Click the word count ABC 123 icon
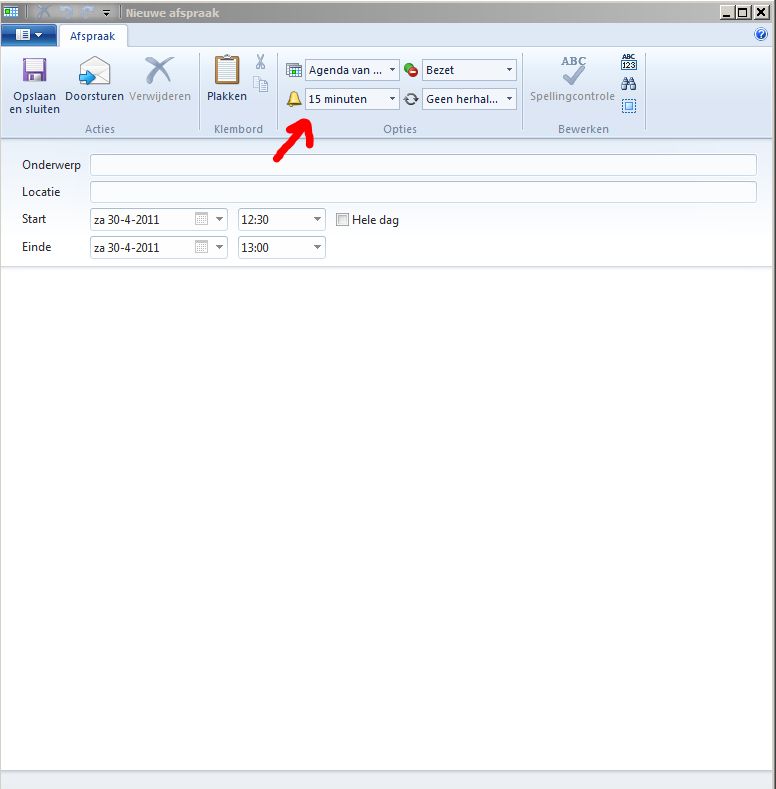Viewport: 776px width, 789px height. click(x=628, y=62)
